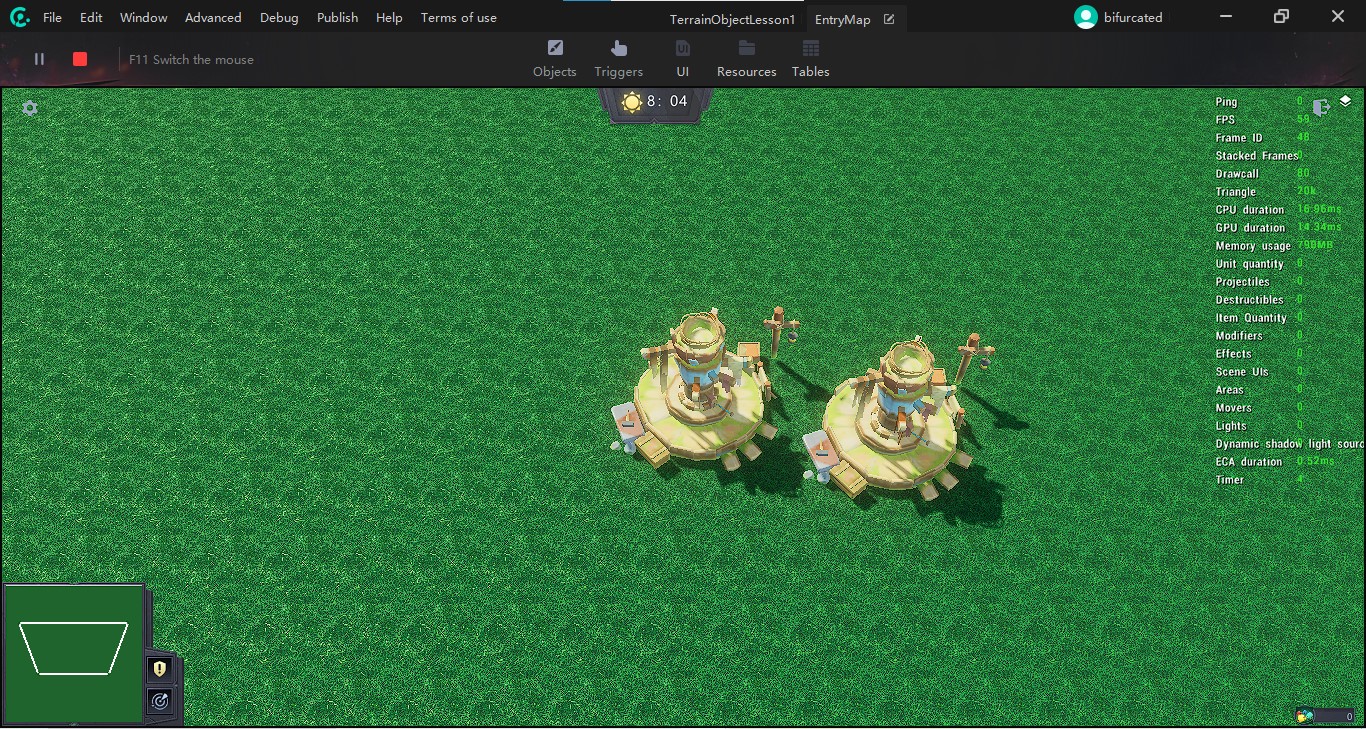Click the Item Quantity stat label

1251,318
